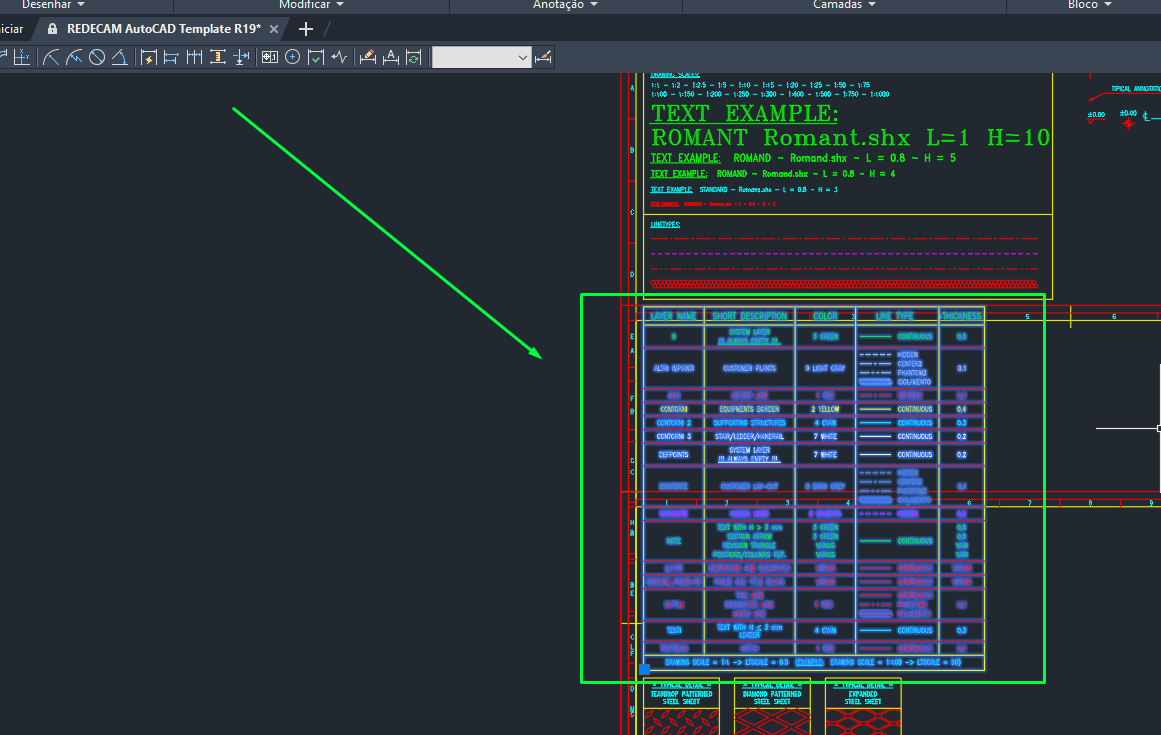Click the Radius dimension tool icon

click(x=51, y=57)
